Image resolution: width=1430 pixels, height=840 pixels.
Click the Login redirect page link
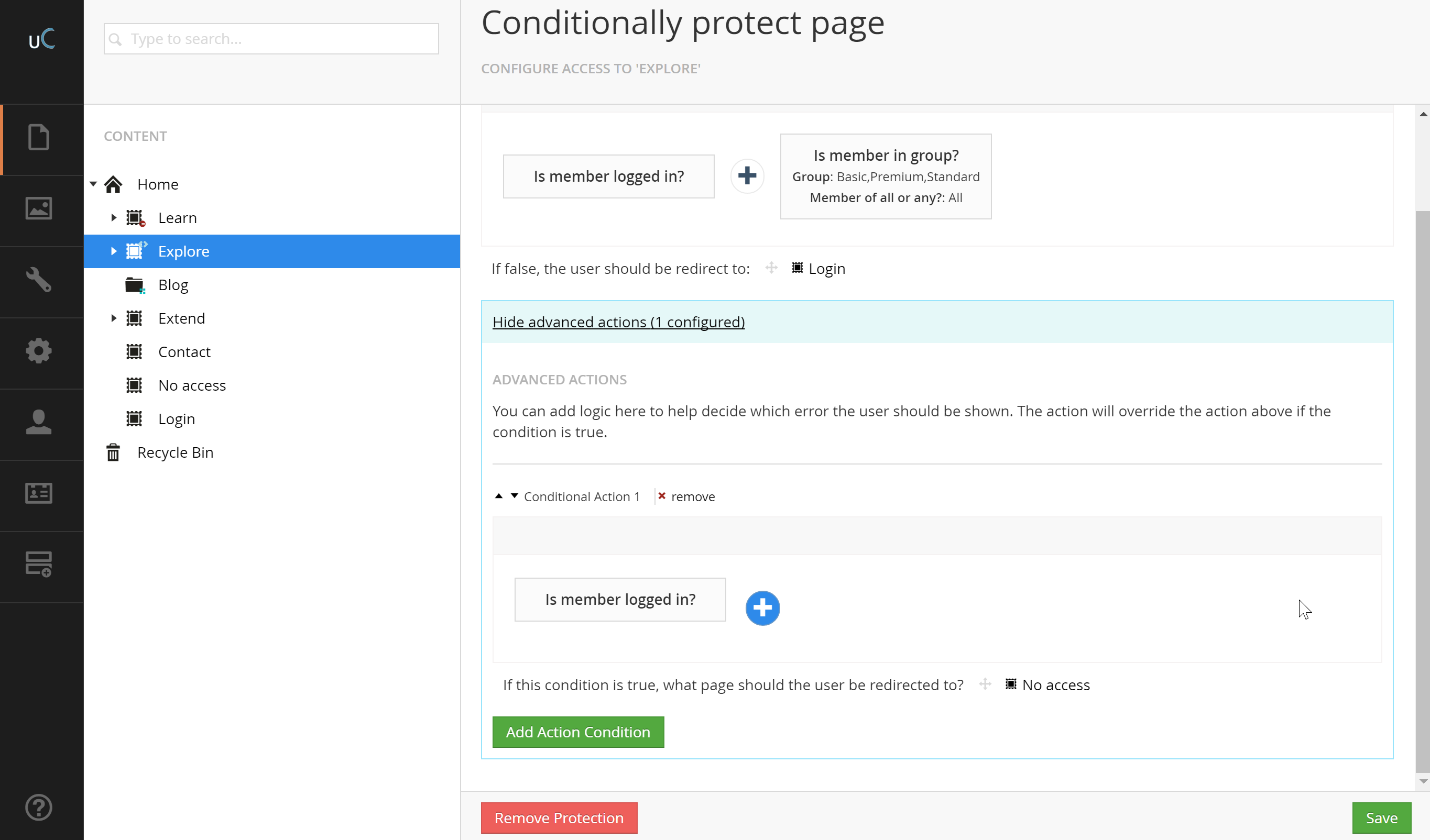827,268
